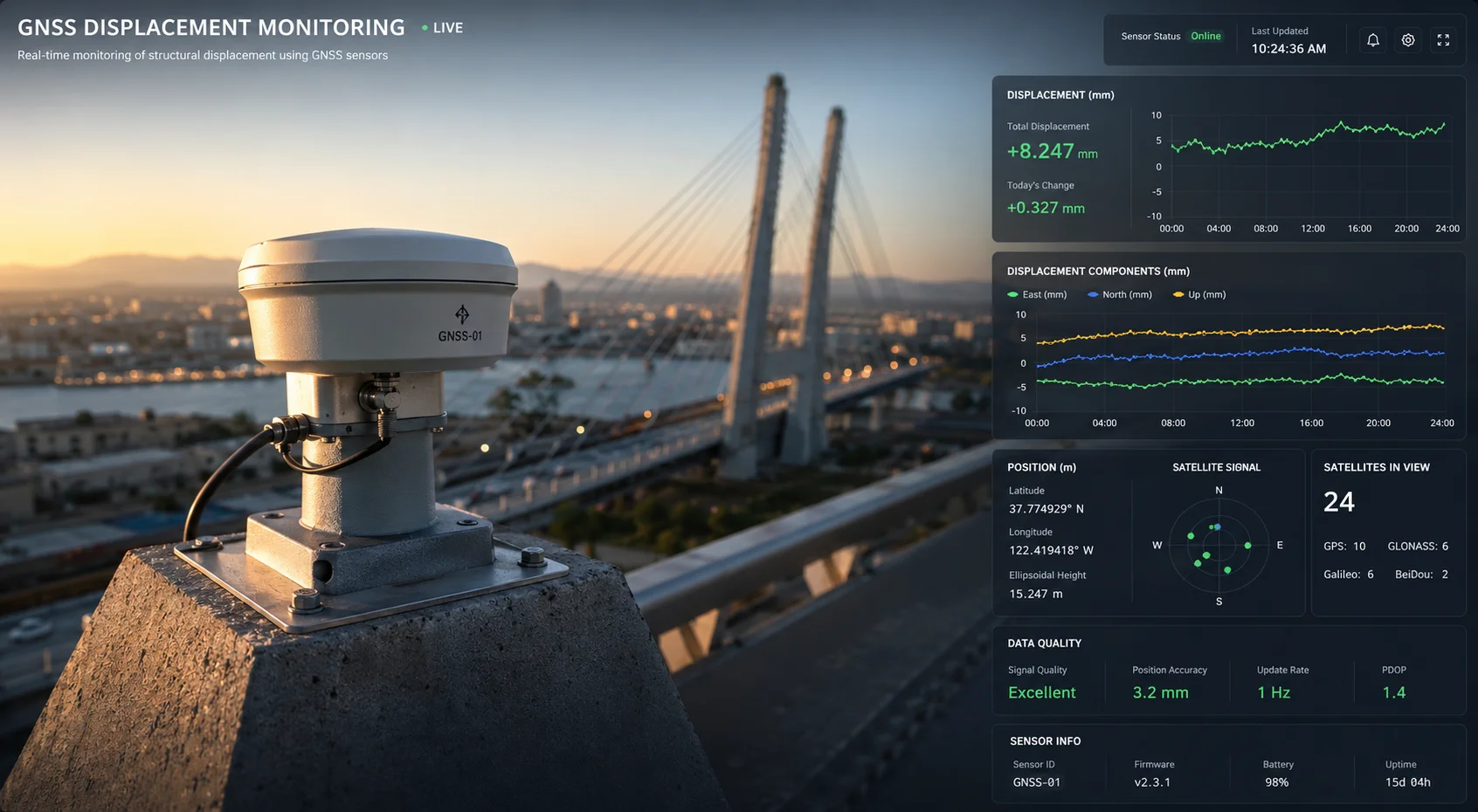Click the S compass label on sky plot
This screenshot has height=812, width=1478.
(x=1219, y=602)
